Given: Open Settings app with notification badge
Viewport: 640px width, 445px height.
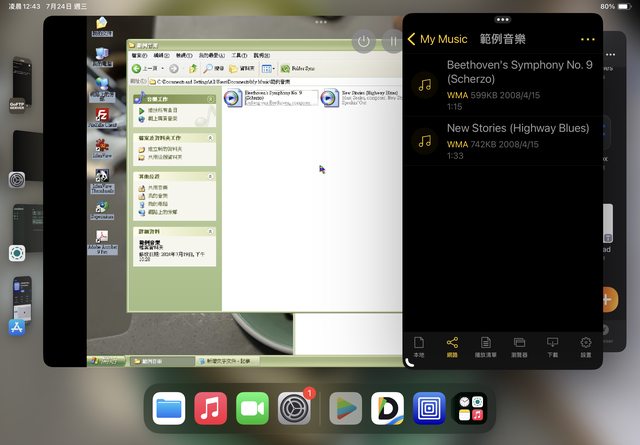Looking at the screenshot, I should 294,408.
